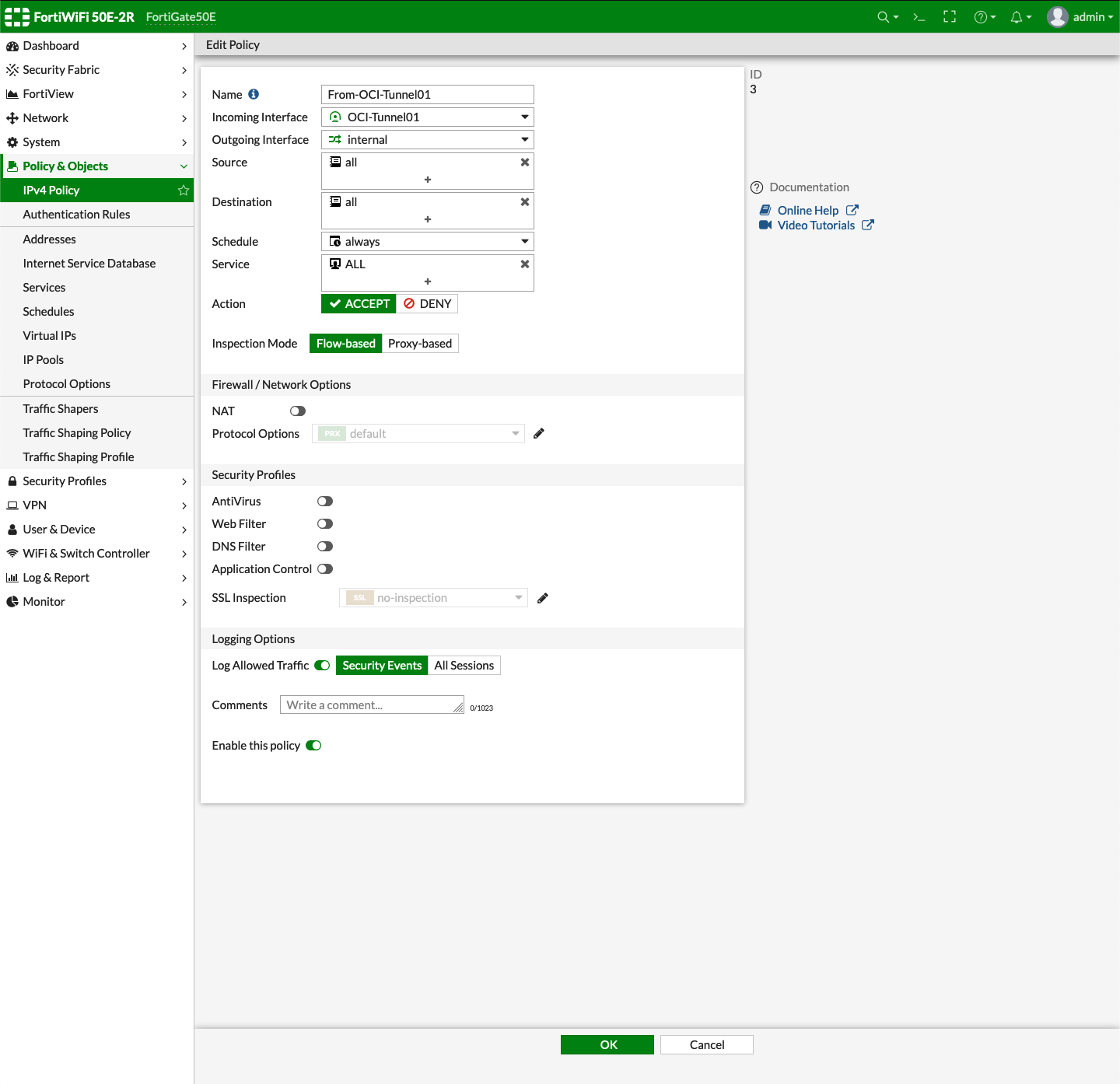
Task: Remove 'all' from Destination field
Action: (525, 202)
